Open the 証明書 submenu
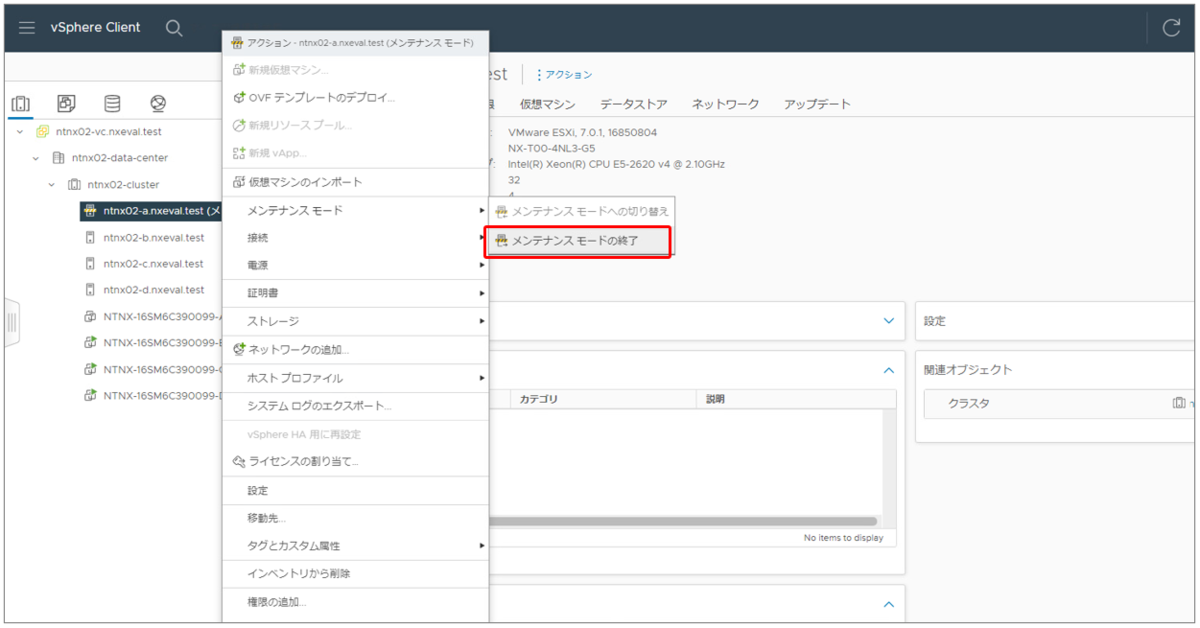 pyautogui.click(x=355, y=293)
